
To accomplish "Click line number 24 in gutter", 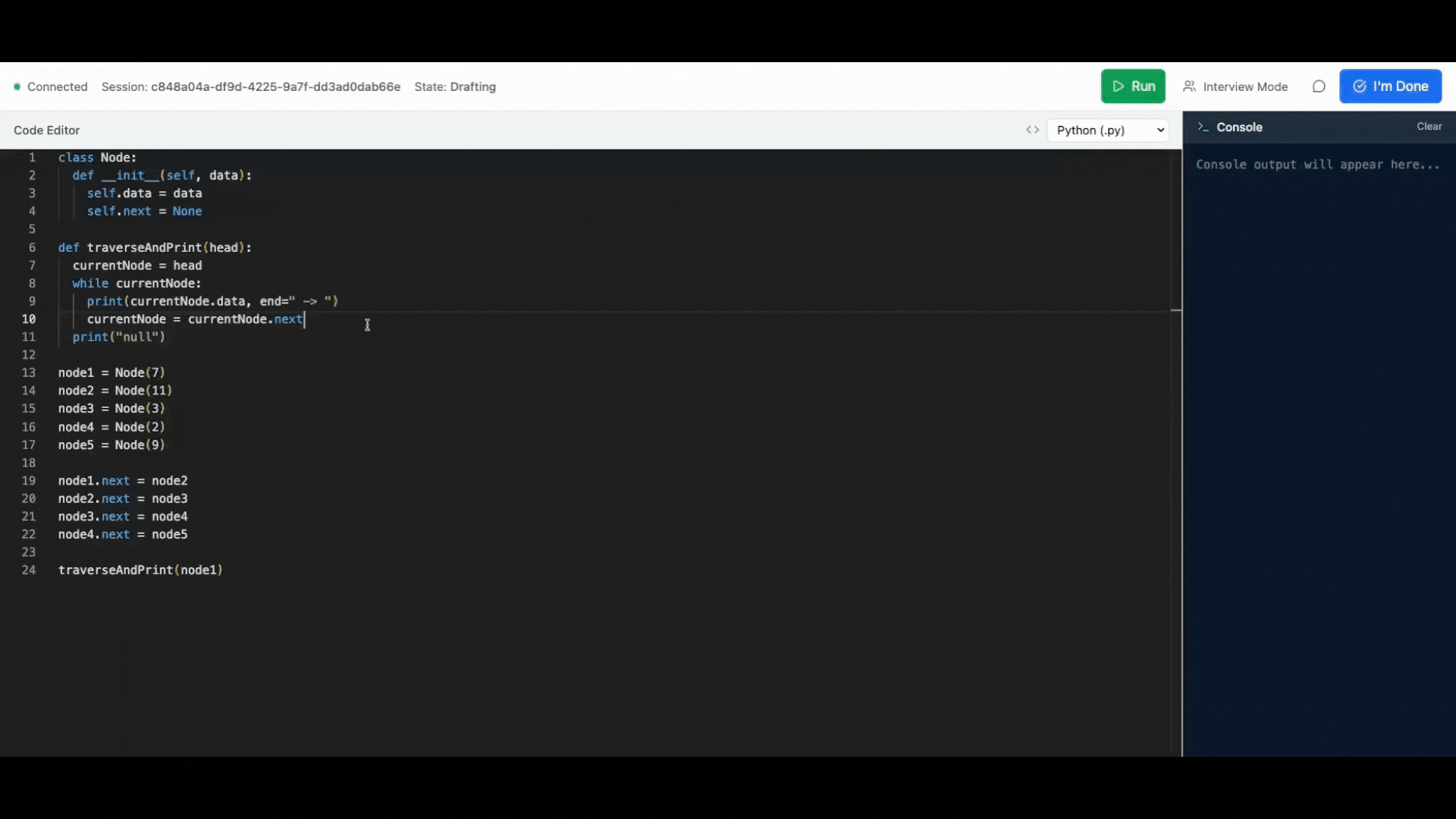I will (x=29, y=570).
